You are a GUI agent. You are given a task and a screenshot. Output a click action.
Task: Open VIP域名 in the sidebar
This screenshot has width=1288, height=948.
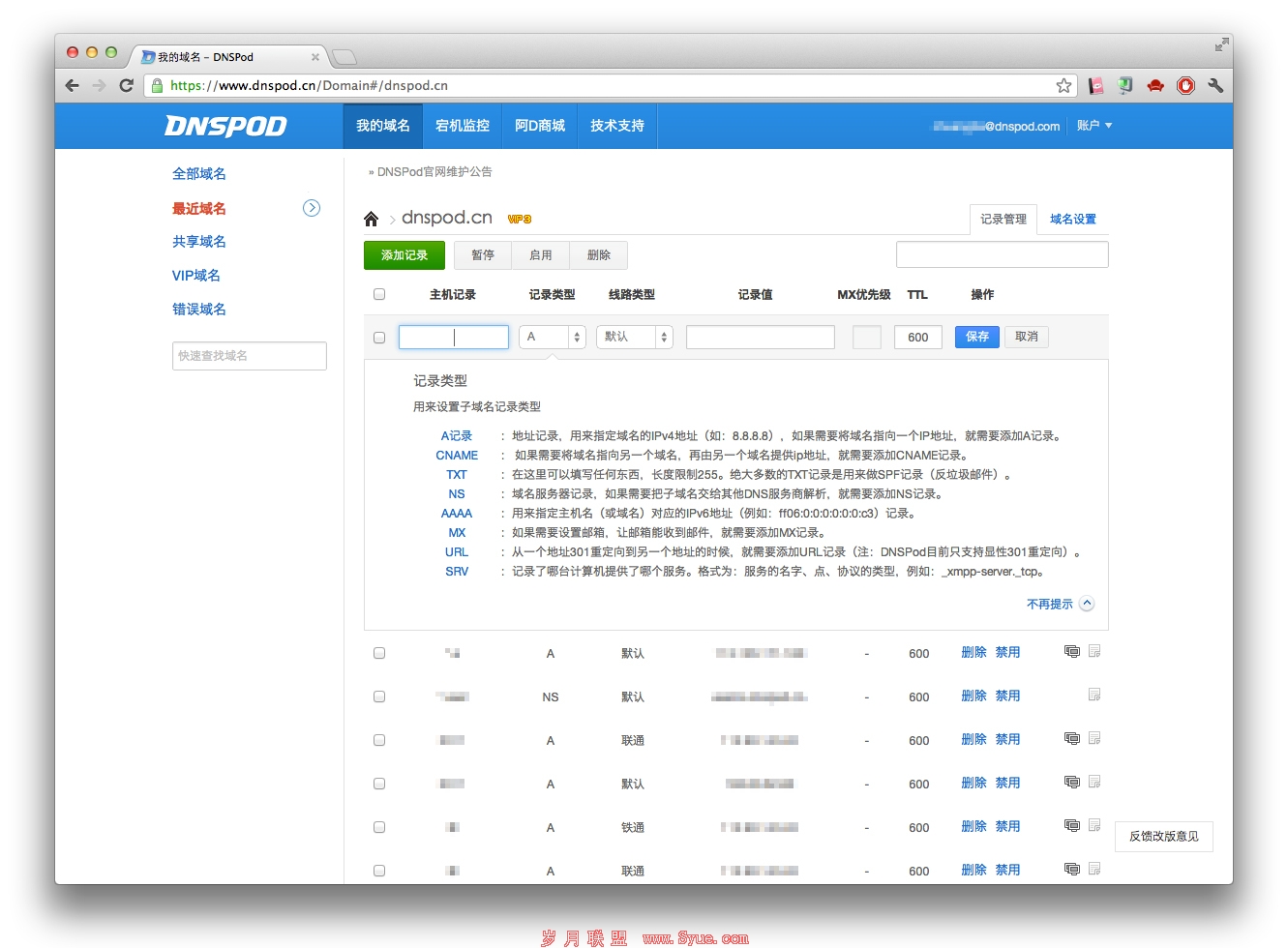coord(196,276)
